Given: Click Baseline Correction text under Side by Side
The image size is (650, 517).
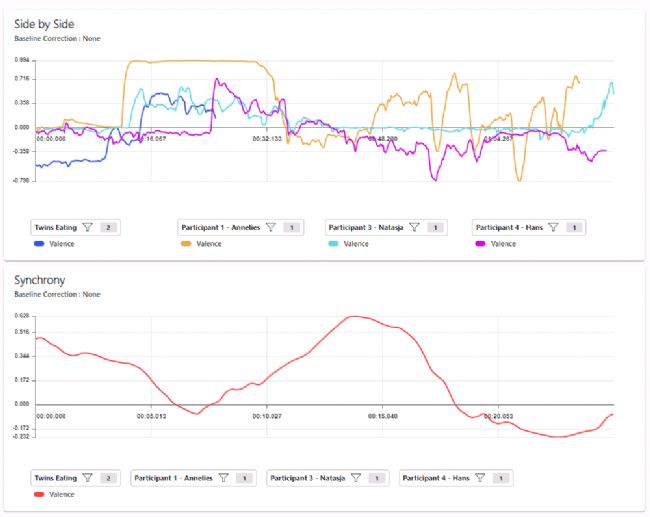Looking at the screenshot, I should point(57,38).
